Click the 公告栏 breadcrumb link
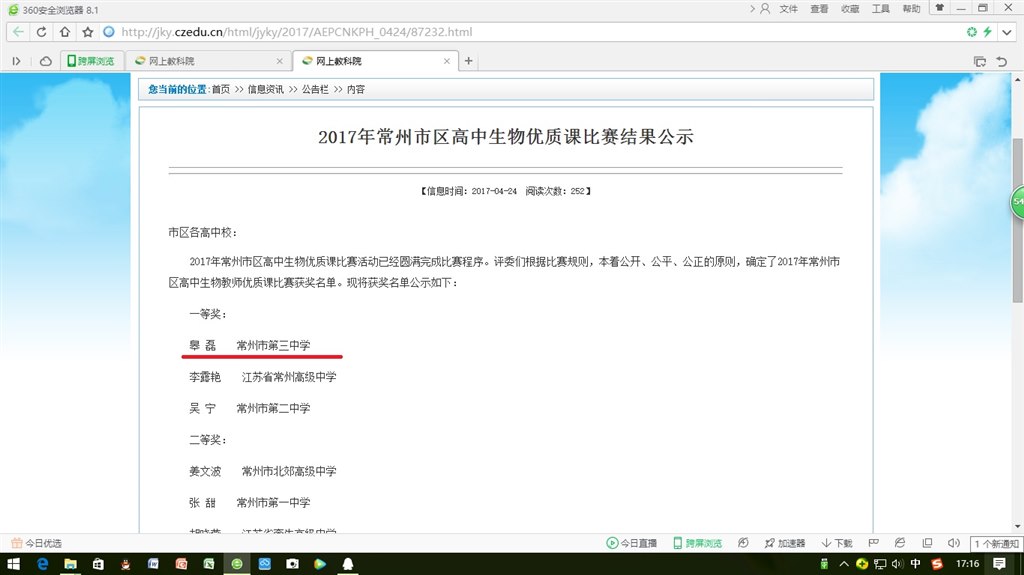 tap(315, 90)
